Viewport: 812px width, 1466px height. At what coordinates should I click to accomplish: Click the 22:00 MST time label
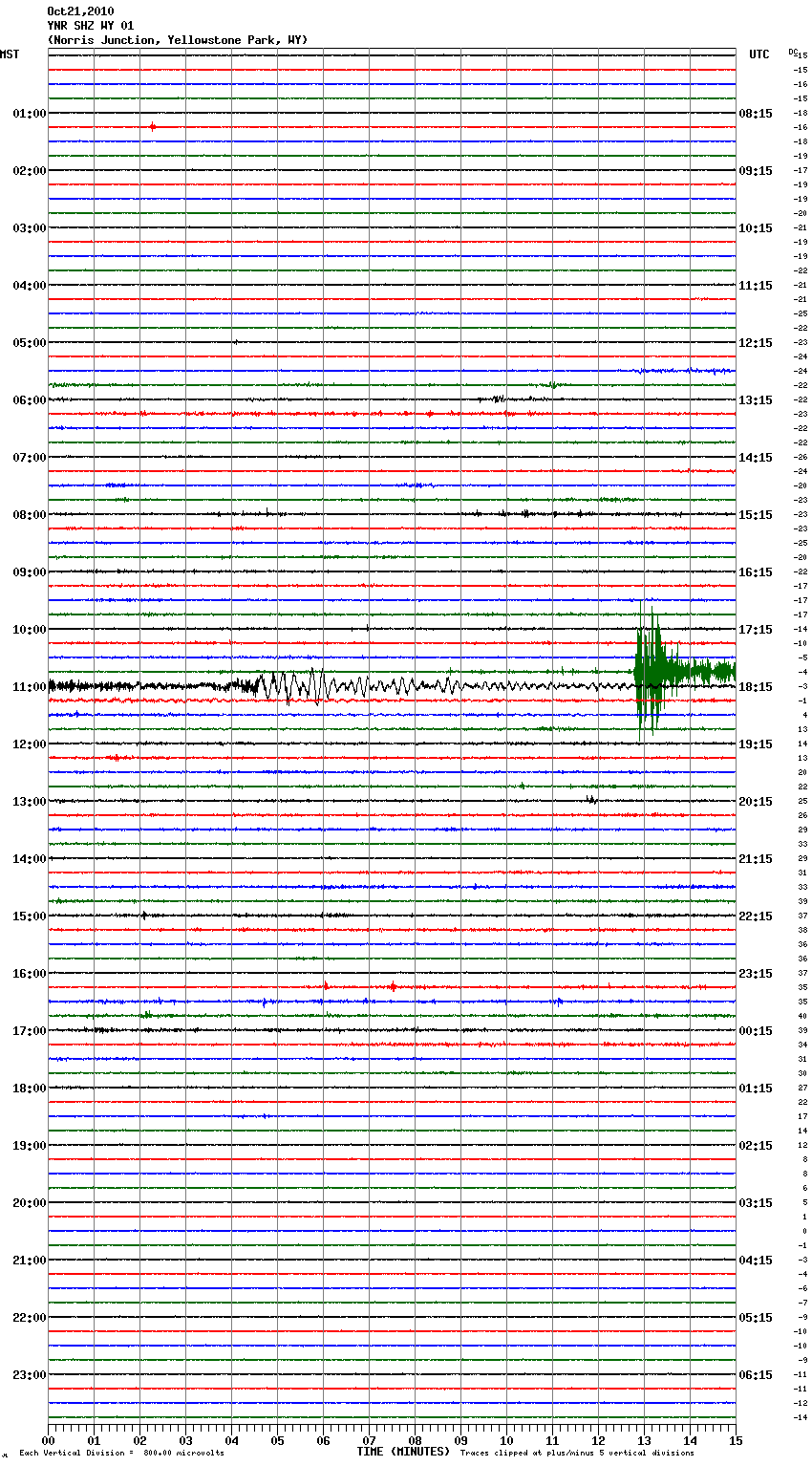pos(30,1318)
